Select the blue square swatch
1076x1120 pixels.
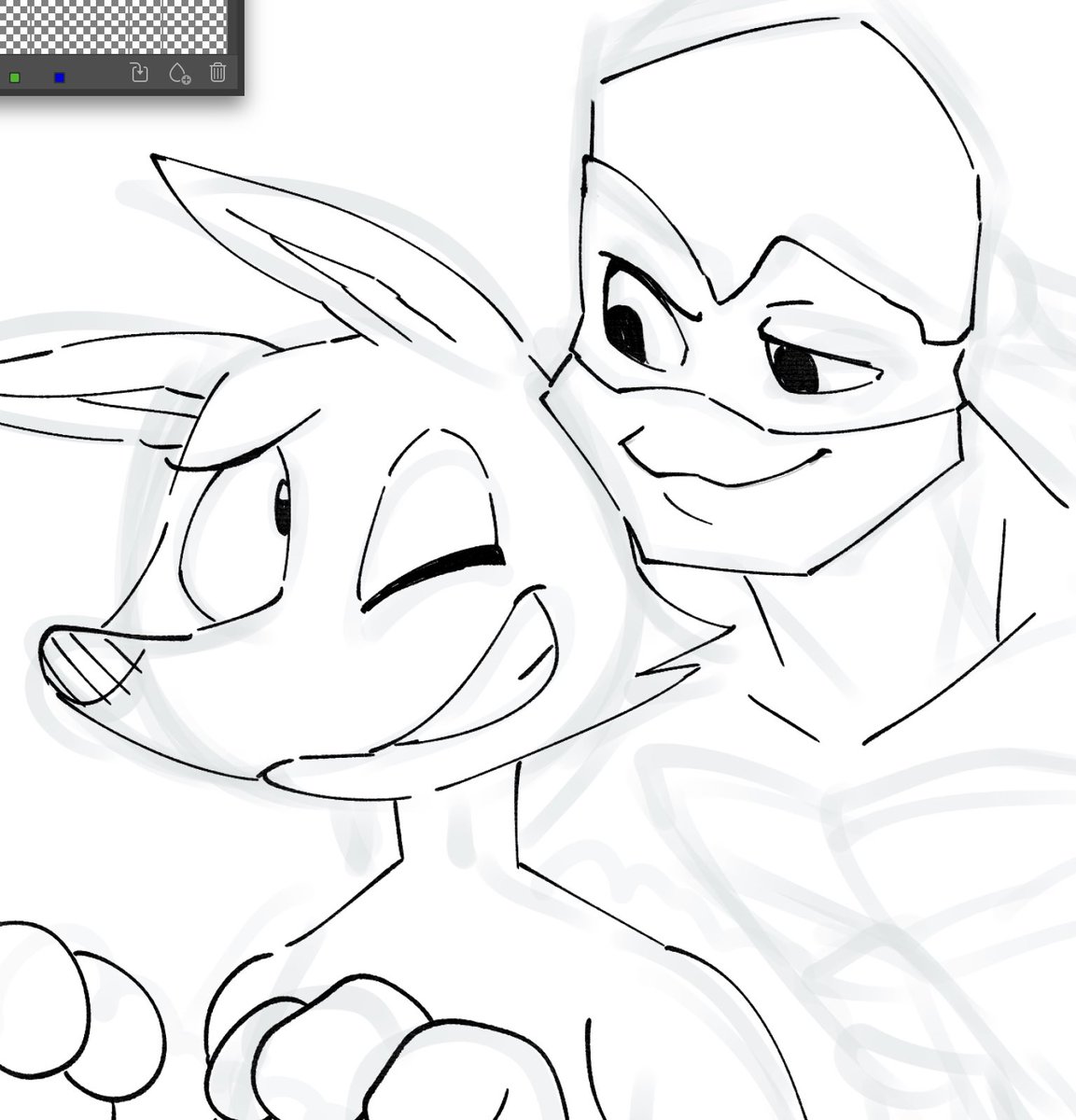click(60, 77)
